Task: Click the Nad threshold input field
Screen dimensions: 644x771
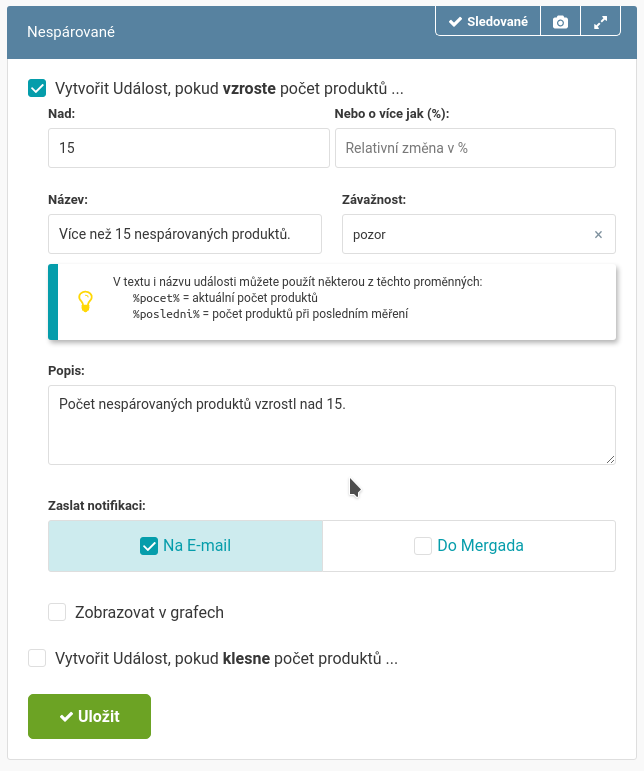Action: (189, 148)
